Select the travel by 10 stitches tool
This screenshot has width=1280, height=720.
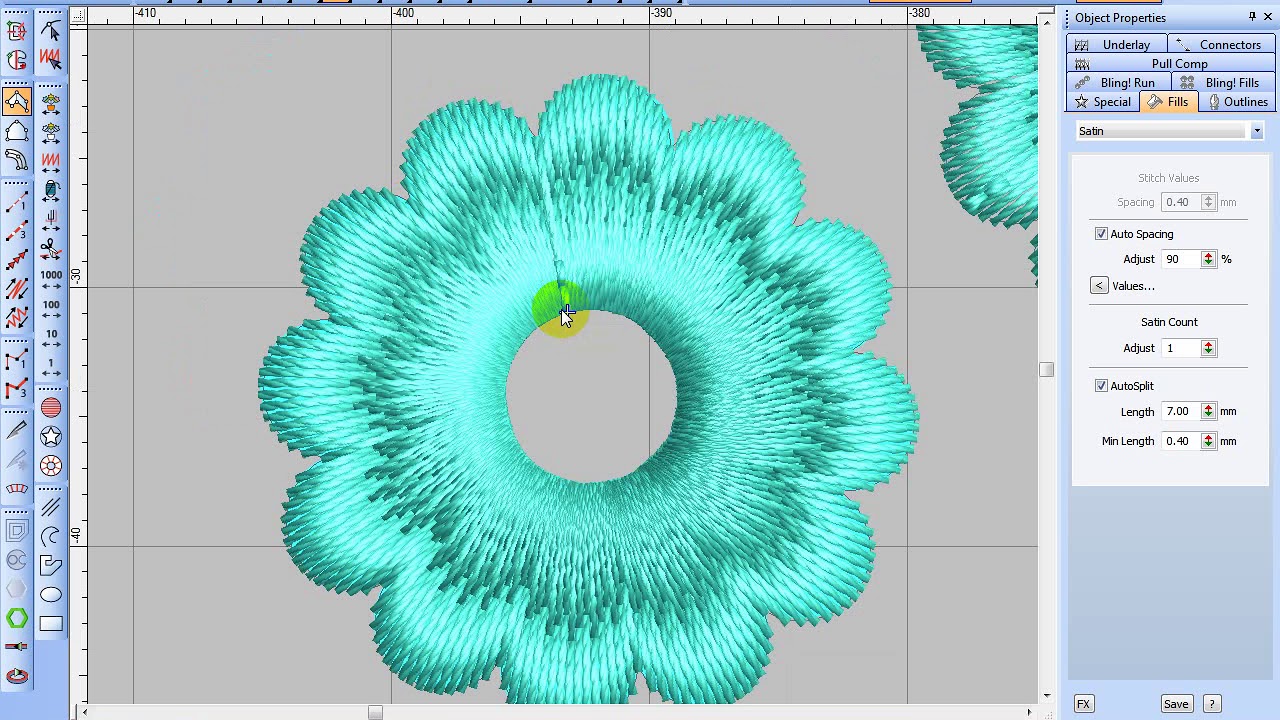pyautogui.click(x=51, y=339)
